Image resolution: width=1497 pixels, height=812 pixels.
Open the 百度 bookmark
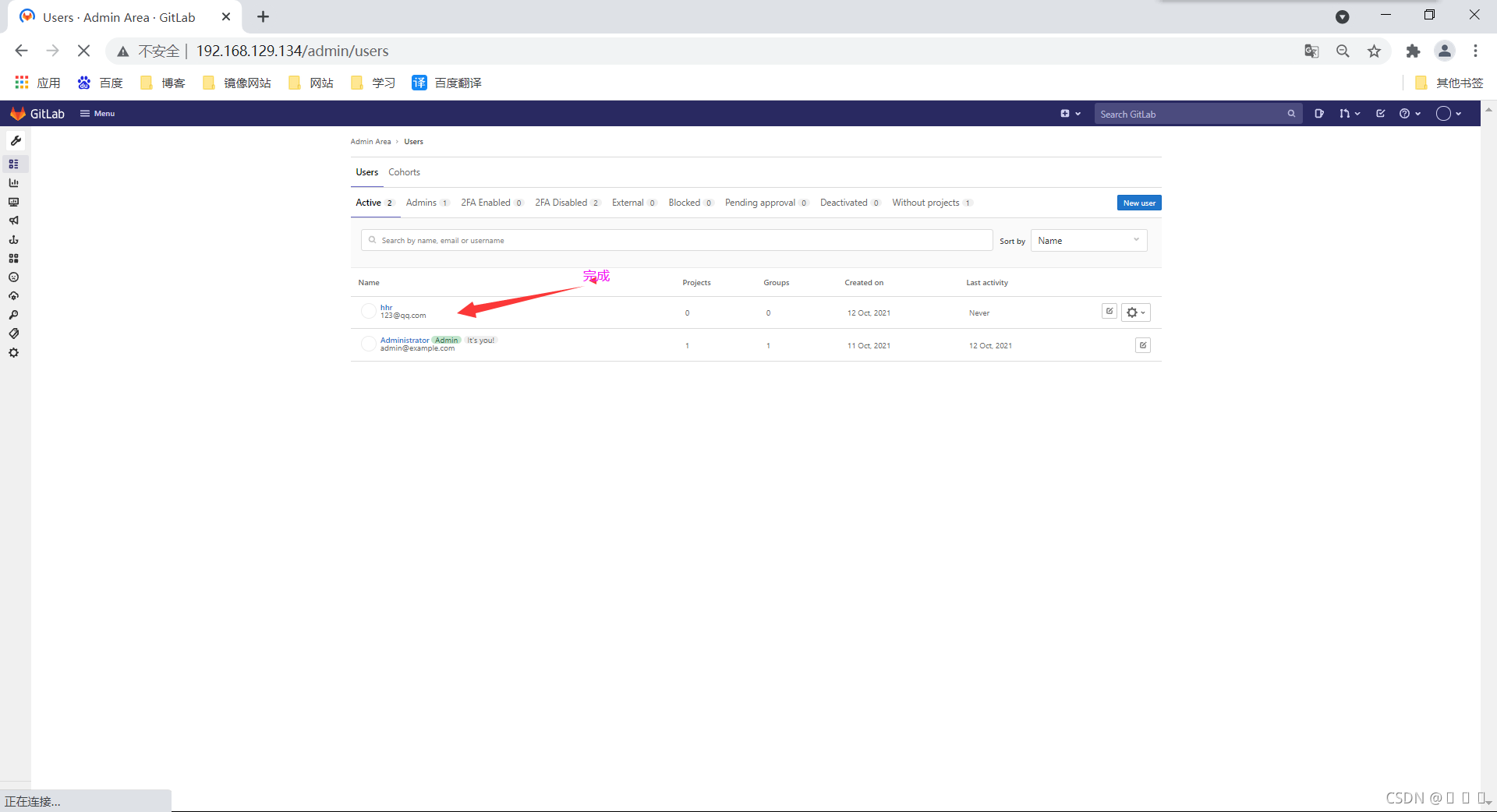pos(100,83)
